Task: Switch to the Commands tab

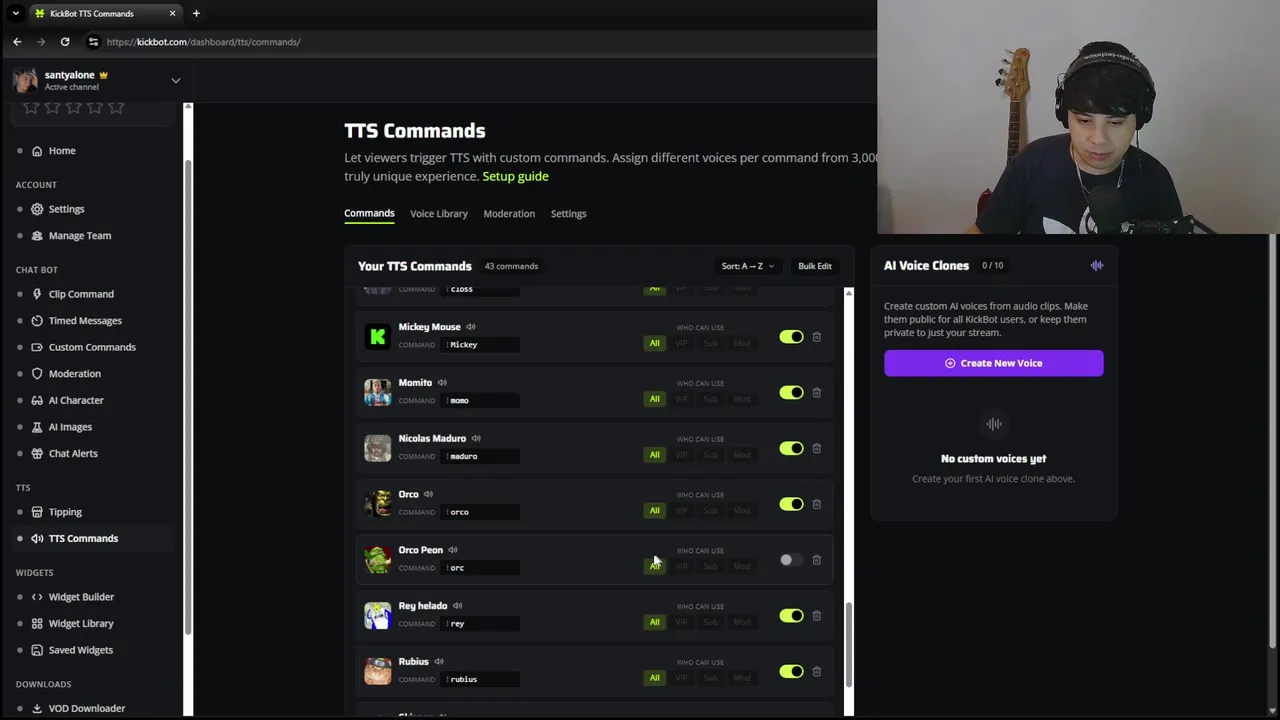Action: 369,213
